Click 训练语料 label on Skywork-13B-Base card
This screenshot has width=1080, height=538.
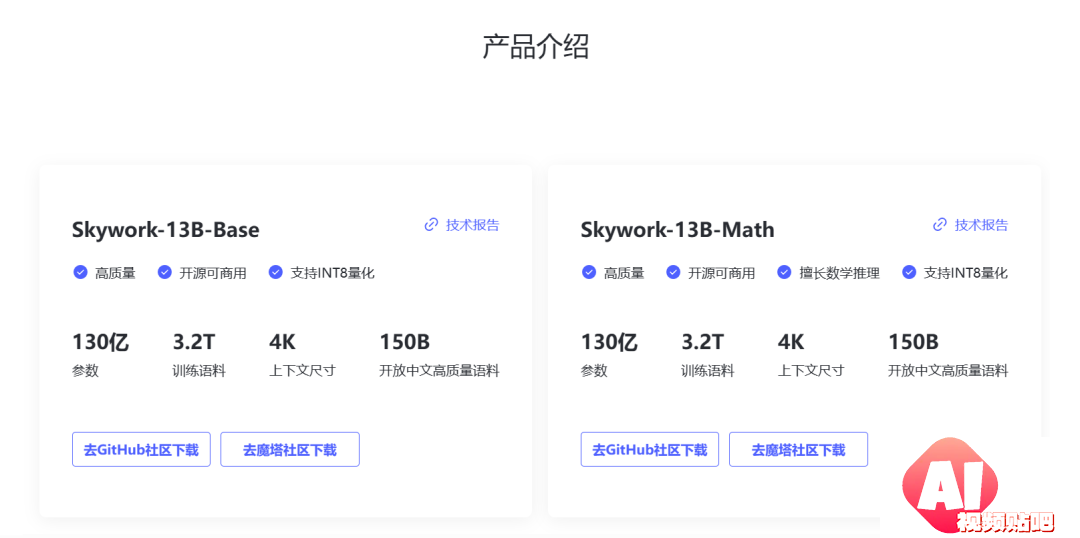tap(199, 371)
